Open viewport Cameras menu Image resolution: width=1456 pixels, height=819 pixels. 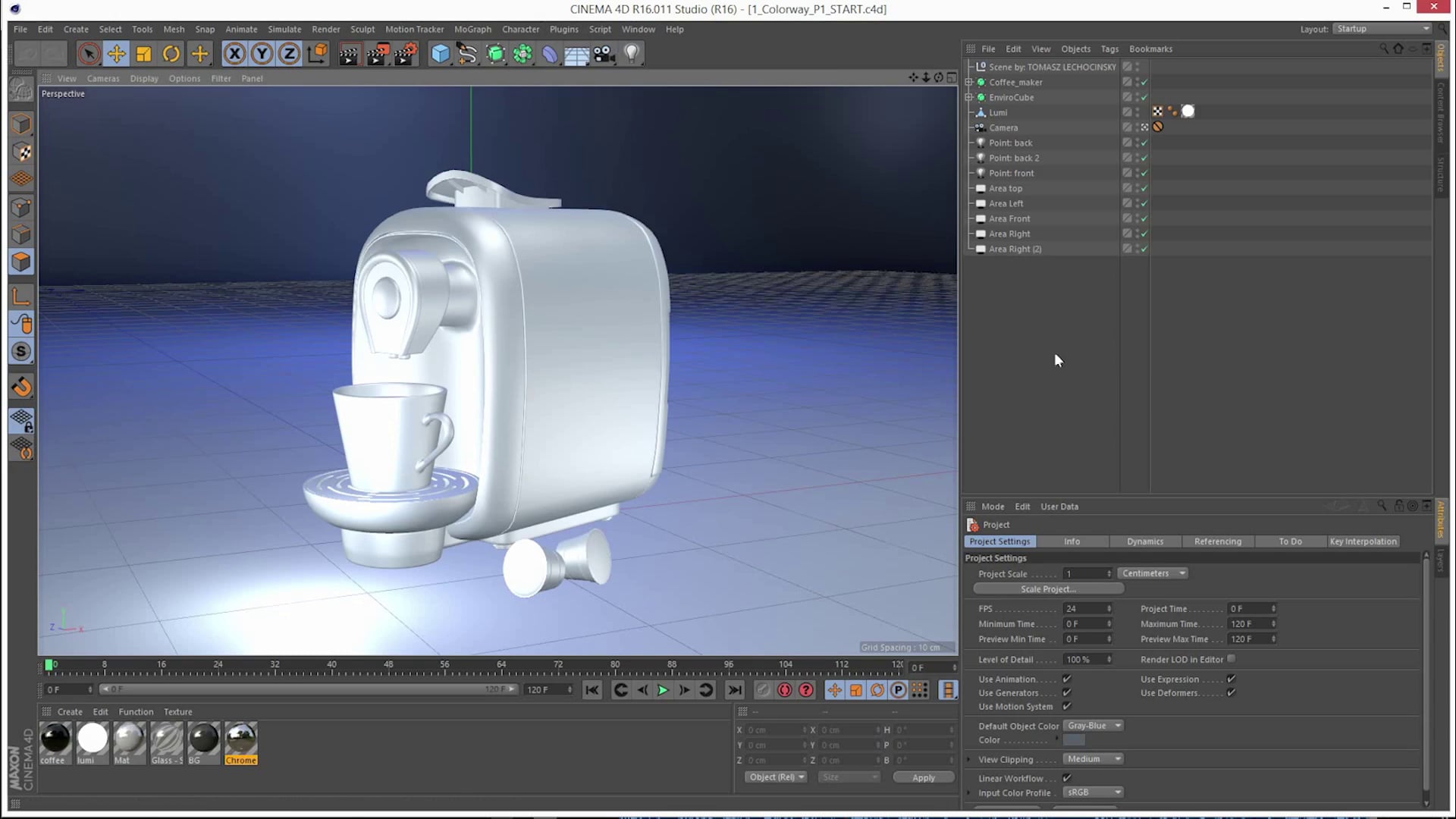point(103,78)
